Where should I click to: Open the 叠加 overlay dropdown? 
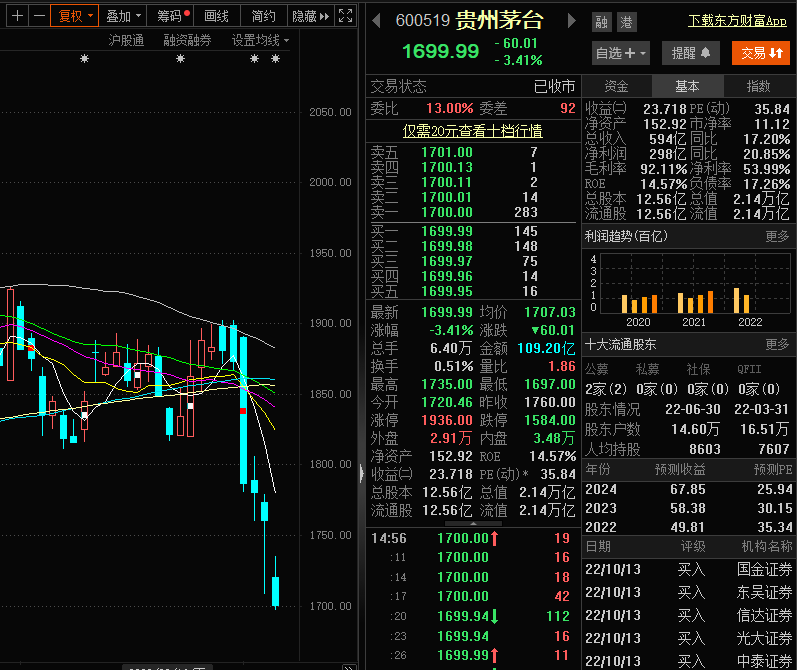pos(123,16)
